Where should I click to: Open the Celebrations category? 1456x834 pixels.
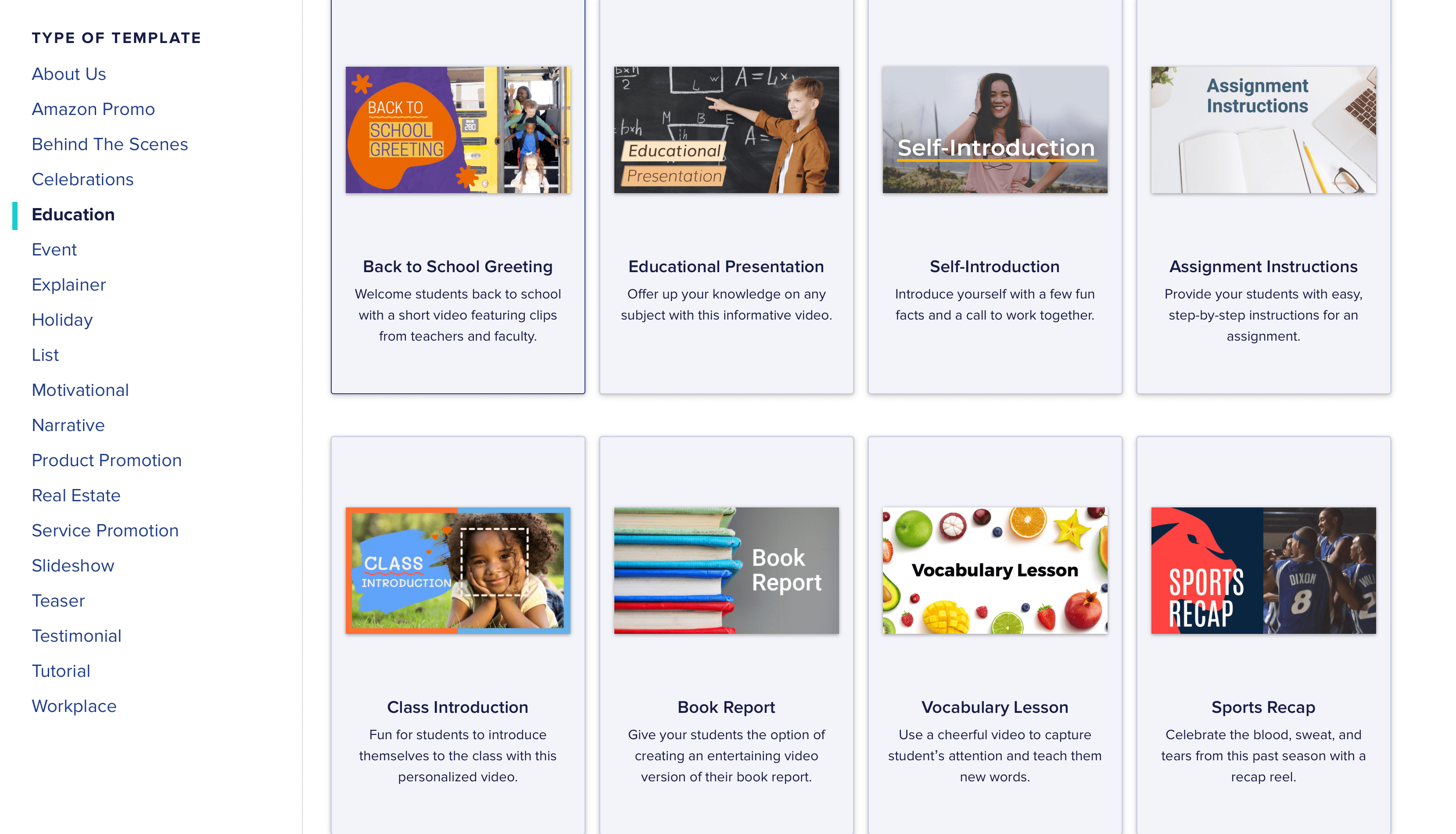82,179
